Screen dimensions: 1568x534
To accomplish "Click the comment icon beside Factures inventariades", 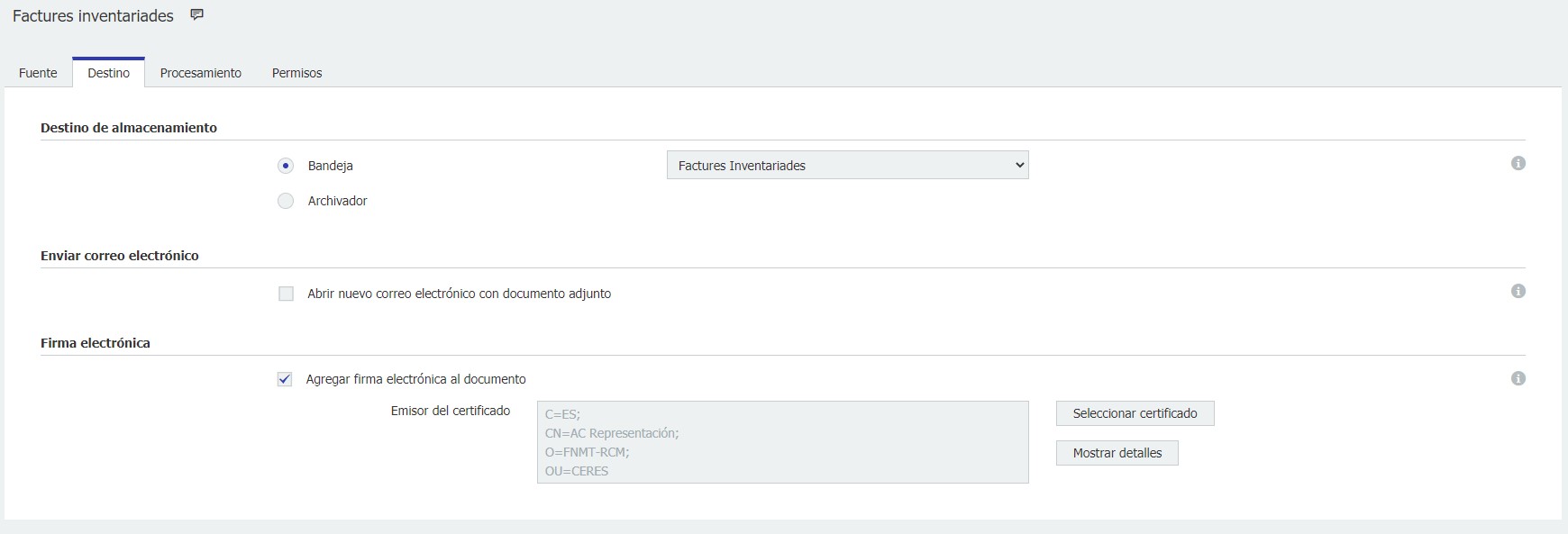I will pos(197,15).
